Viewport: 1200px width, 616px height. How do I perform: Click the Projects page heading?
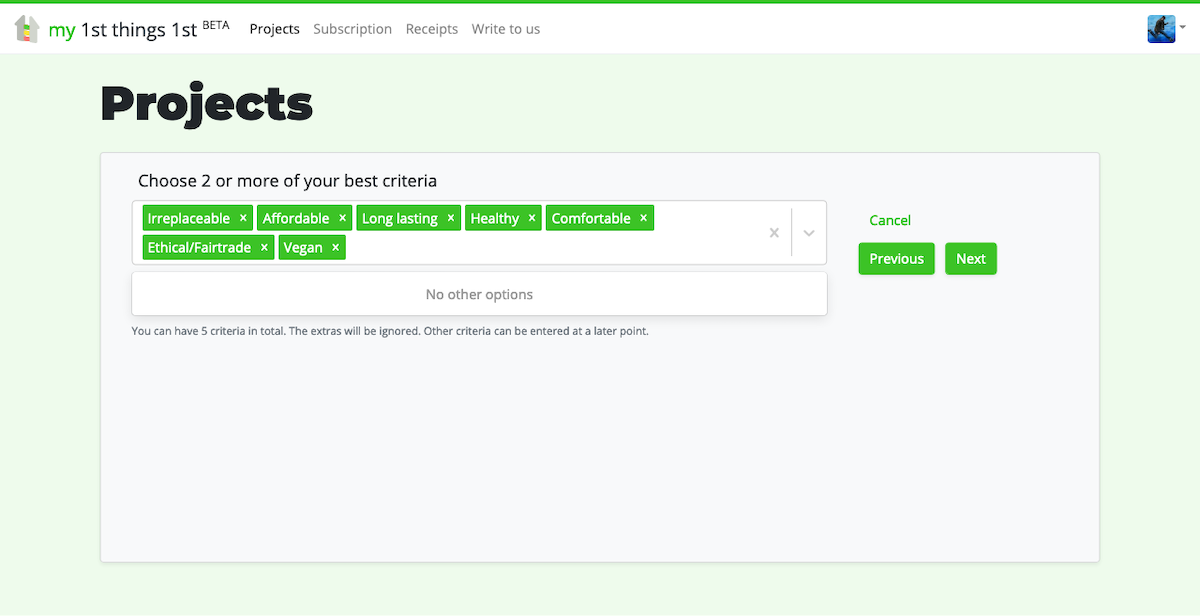tap(207, 104)
